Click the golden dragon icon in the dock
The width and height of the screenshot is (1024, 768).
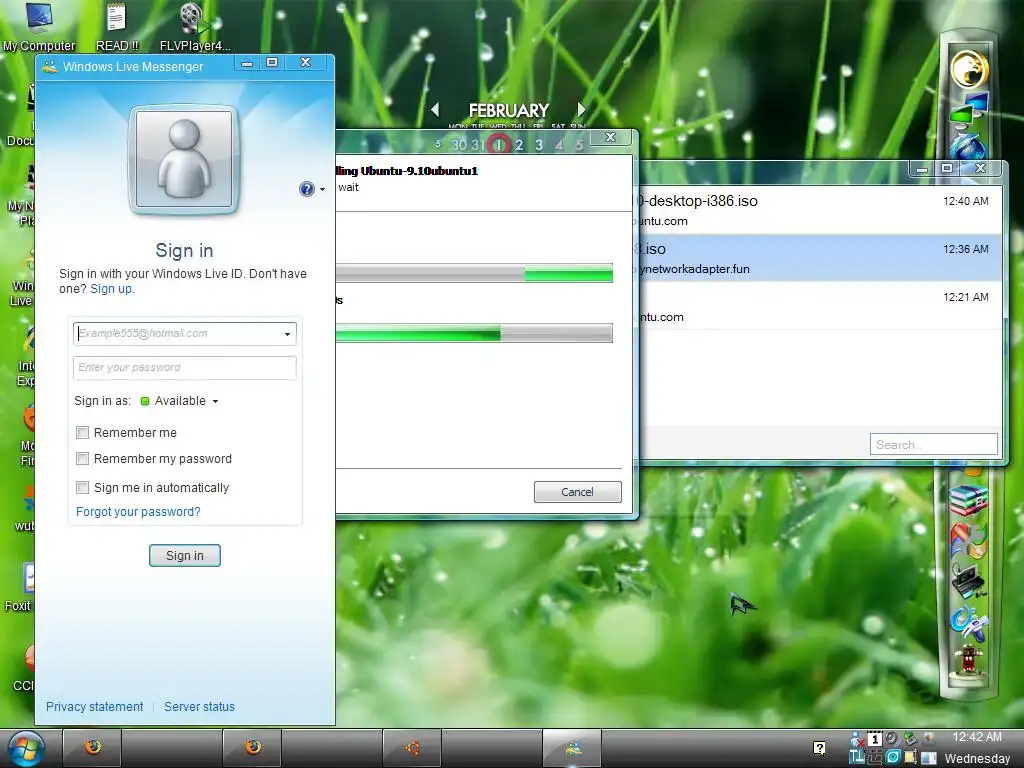coord(968,68)
